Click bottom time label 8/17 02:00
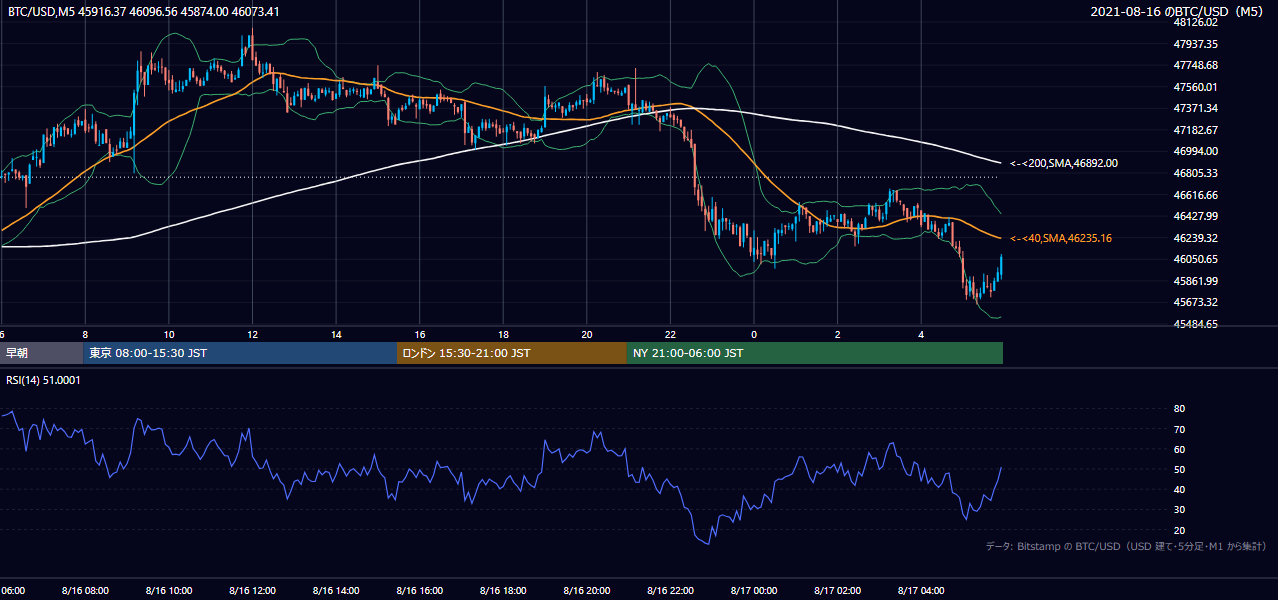 pyautogui.click(x=837, y=591)
